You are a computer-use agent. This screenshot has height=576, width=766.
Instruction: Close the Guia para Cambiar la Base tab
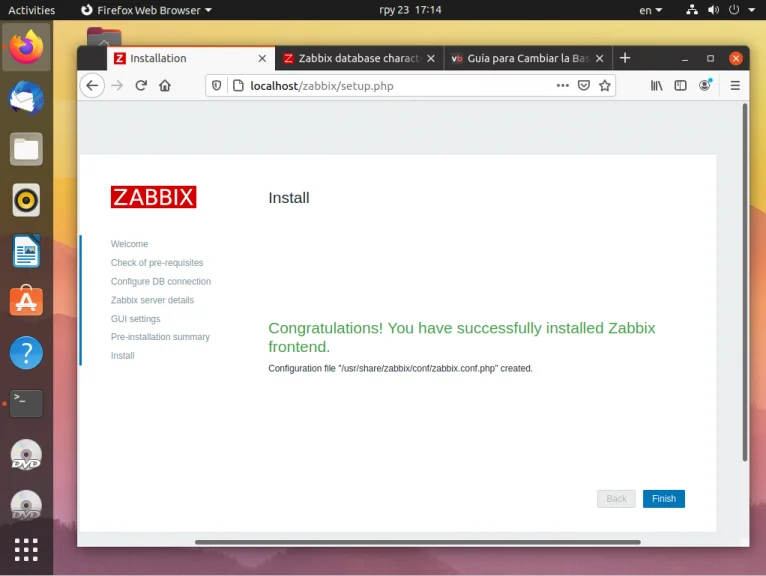coord(600,59)
